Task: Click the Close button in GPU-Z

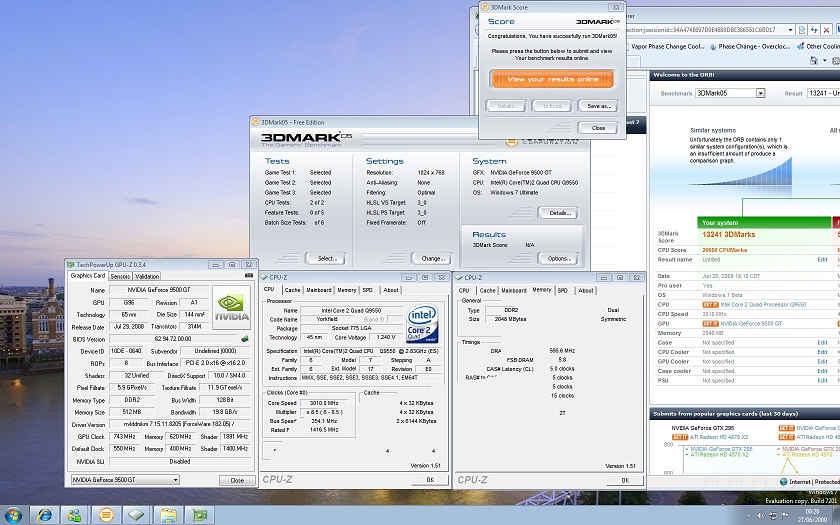Action: pyautogui.click(x=237, y=481)
